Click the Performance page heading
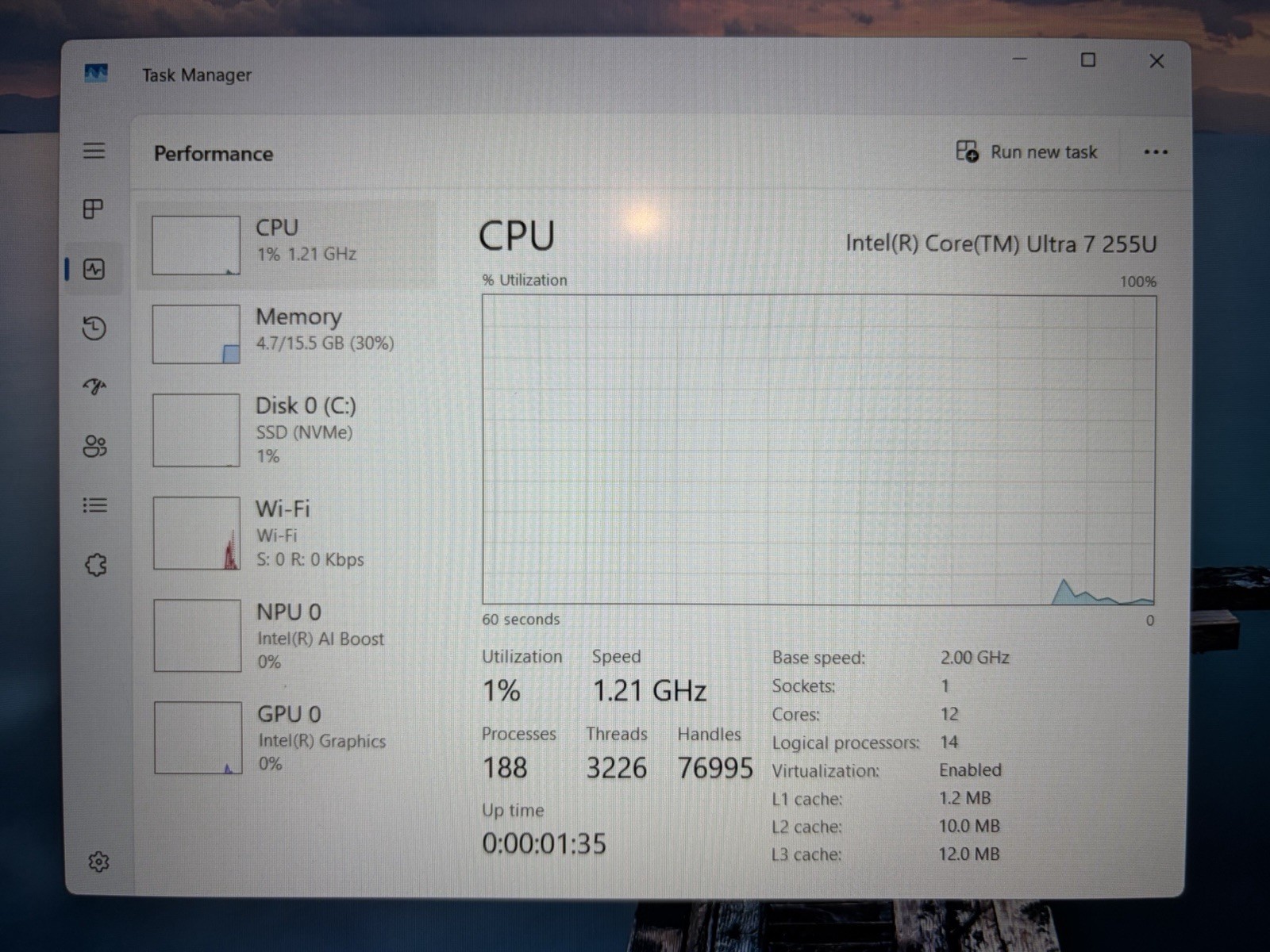This screenshot has width=1270, height=952. (x=214, y=154)
